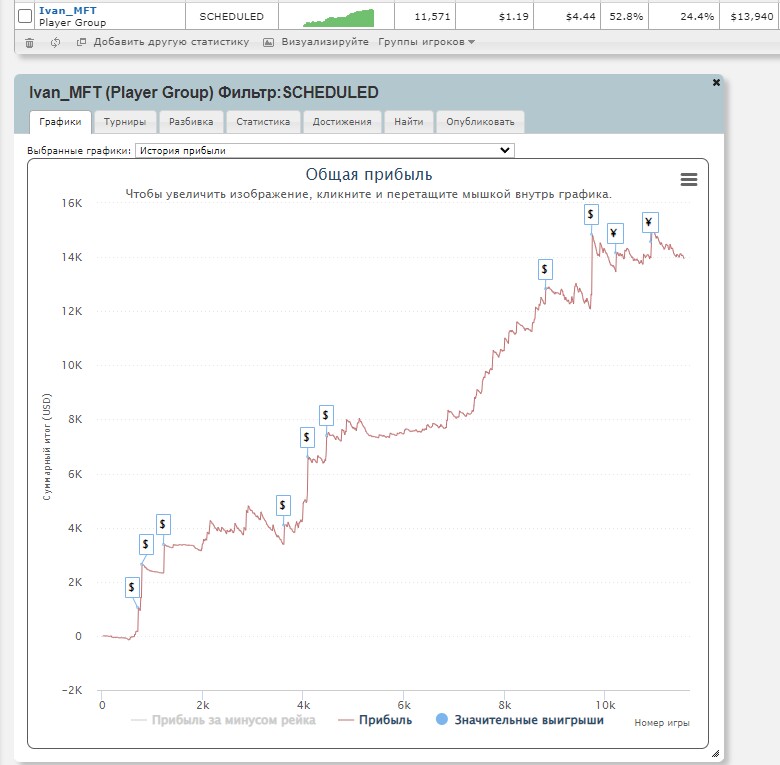Click the 'Визуализируйте' button
This screenshot has height=765, width=780.
click(316, 42)
